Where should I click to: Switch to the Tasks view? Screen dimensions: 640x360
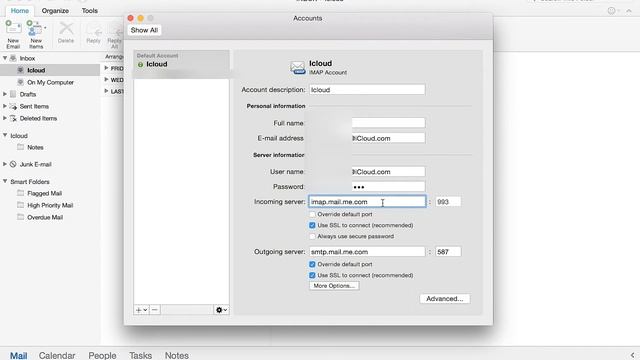(140, 356)
